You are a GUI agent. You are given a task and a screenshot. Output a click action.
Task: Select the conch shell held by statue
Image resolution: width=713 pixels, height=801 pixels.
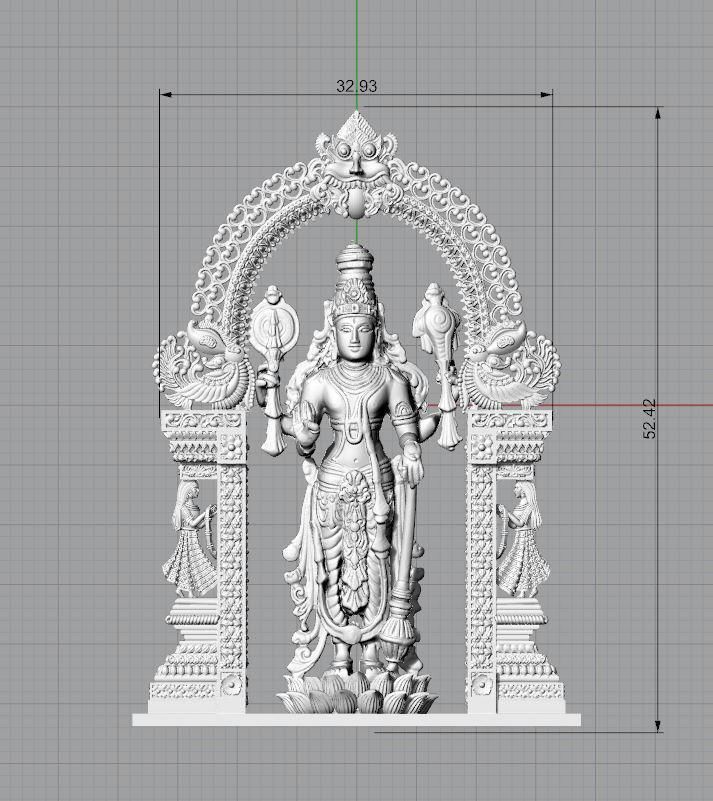tap(436, 323)
